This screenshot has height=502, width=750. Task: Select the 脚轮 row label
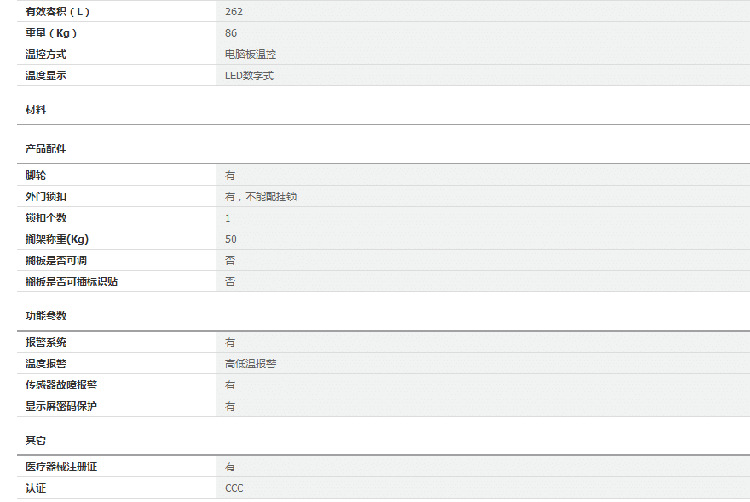36,175
